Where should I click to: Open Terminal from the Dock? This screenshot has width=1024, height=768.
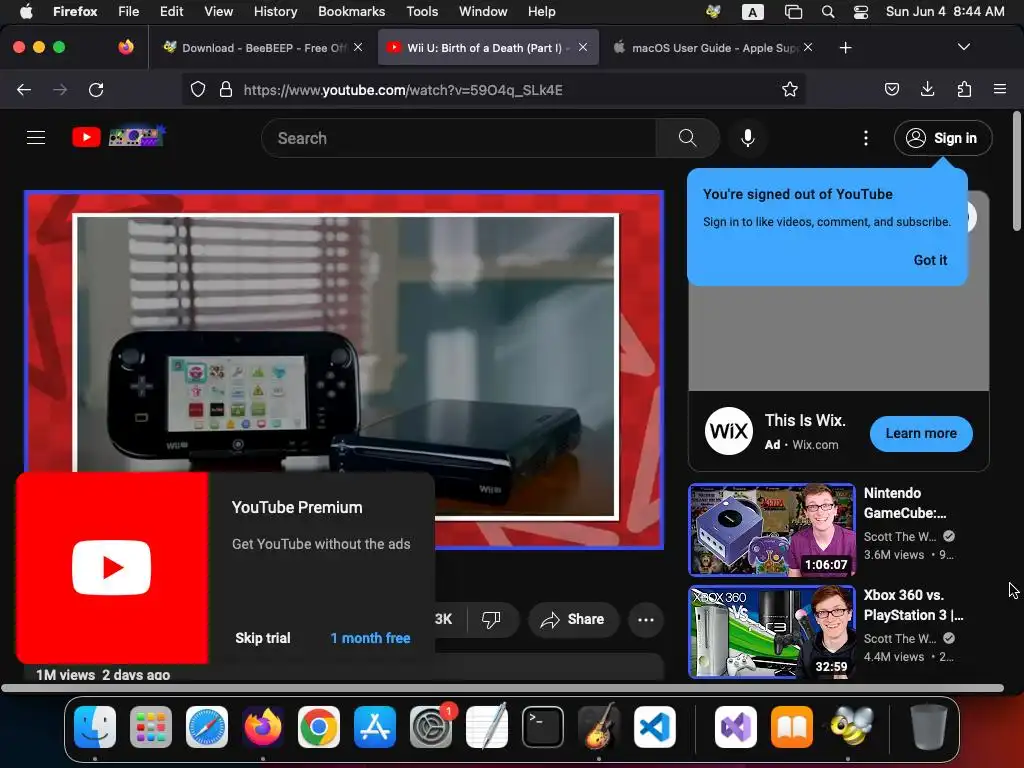[x=543, y=727]
